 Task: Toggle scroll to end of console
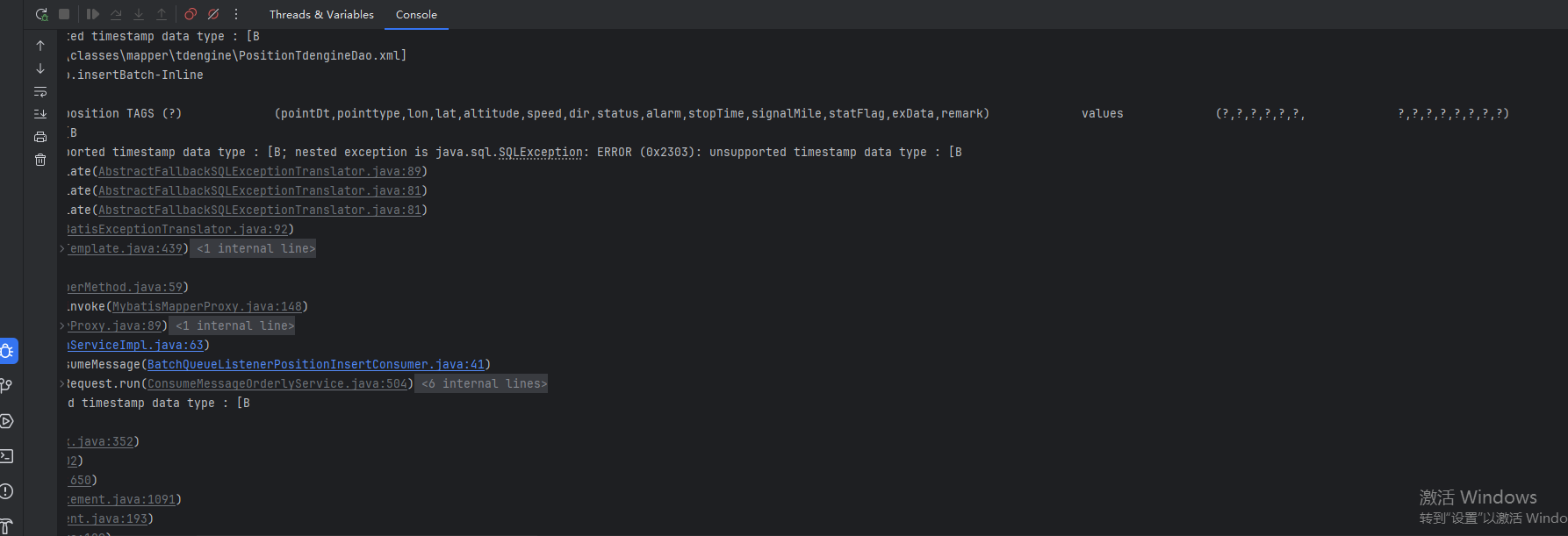coord(40,114)
